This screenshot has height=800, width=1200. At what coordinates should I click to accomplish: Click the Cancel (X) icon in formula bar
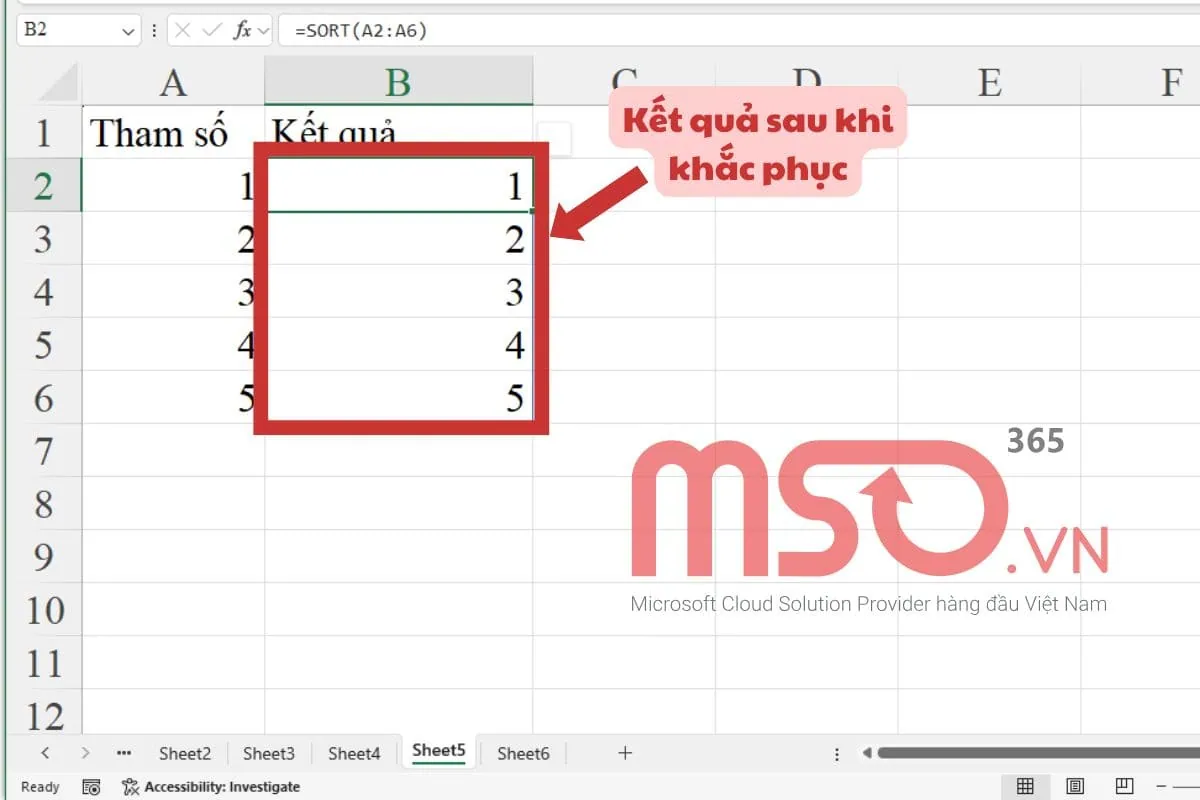[x=183, y=30]
